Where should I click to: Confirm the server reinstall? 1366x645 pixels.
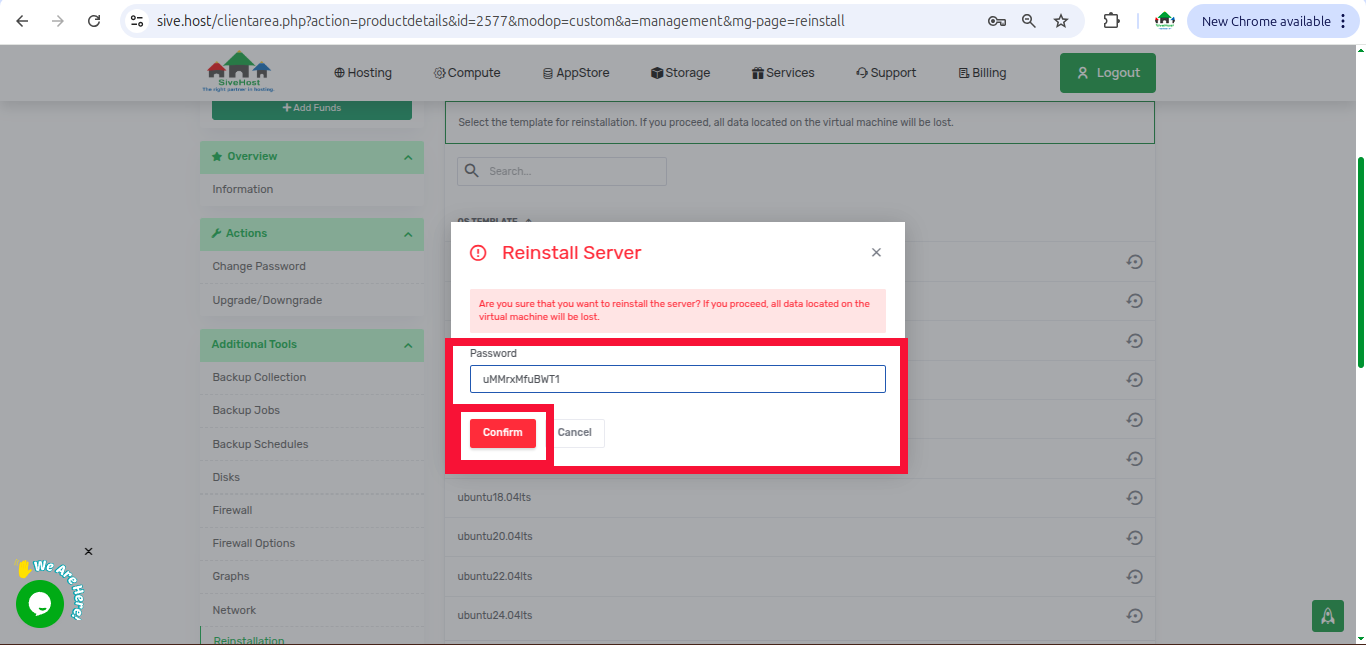click(x=503, y=433)
